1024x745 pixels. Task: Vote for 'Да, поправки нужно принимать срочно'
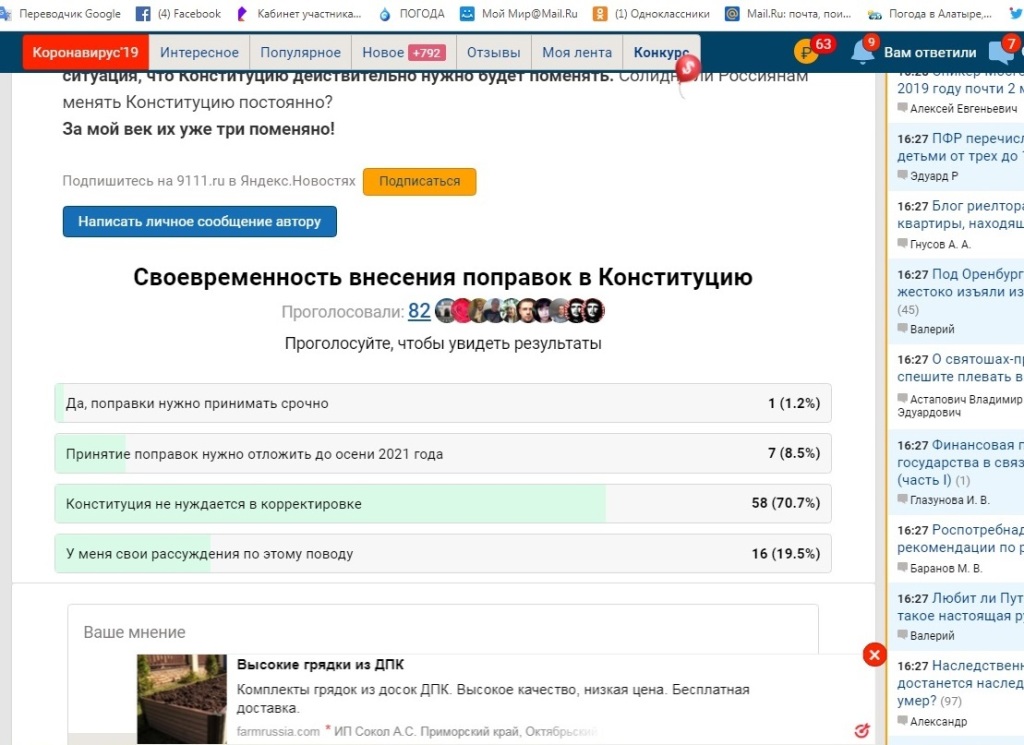pyautogui.click(x=442, y=404)
